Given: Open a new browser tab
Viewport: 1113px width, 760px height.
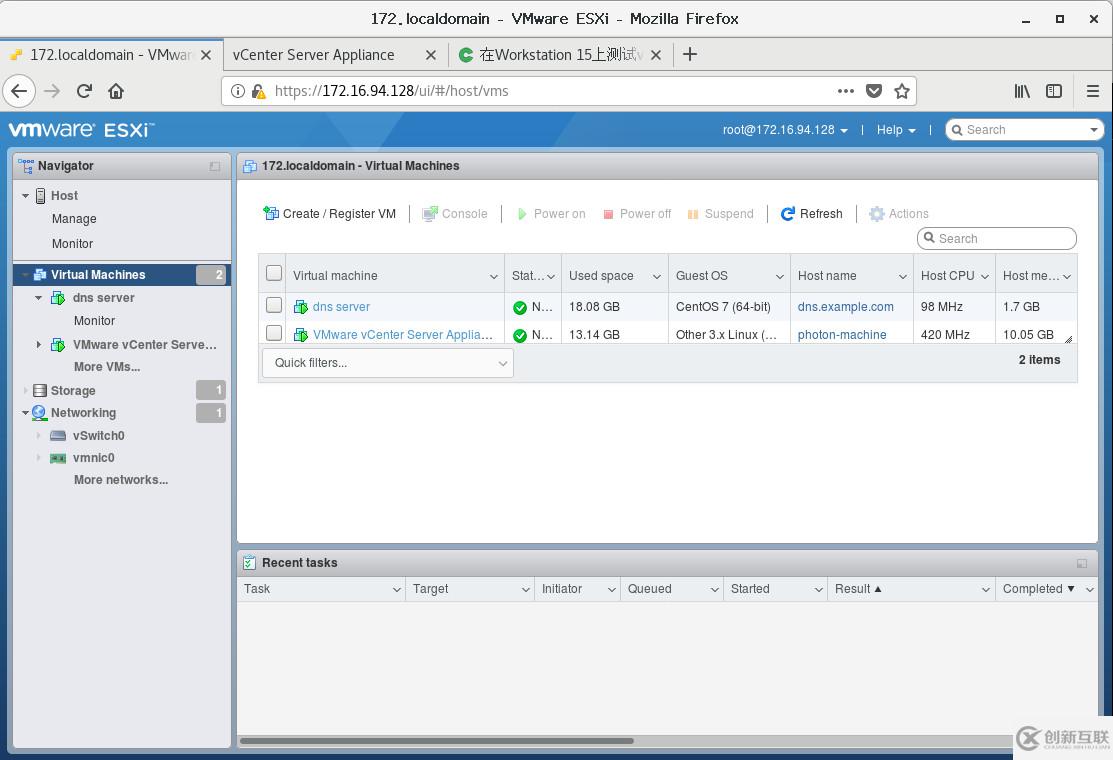Looking at the screenshot, I should 689,54.
